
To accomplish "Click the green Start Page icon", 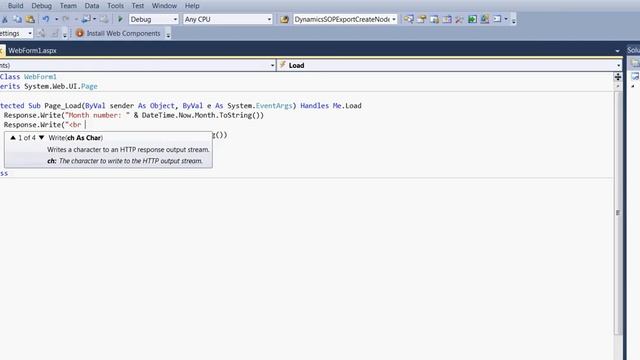I will pos(472,19).
